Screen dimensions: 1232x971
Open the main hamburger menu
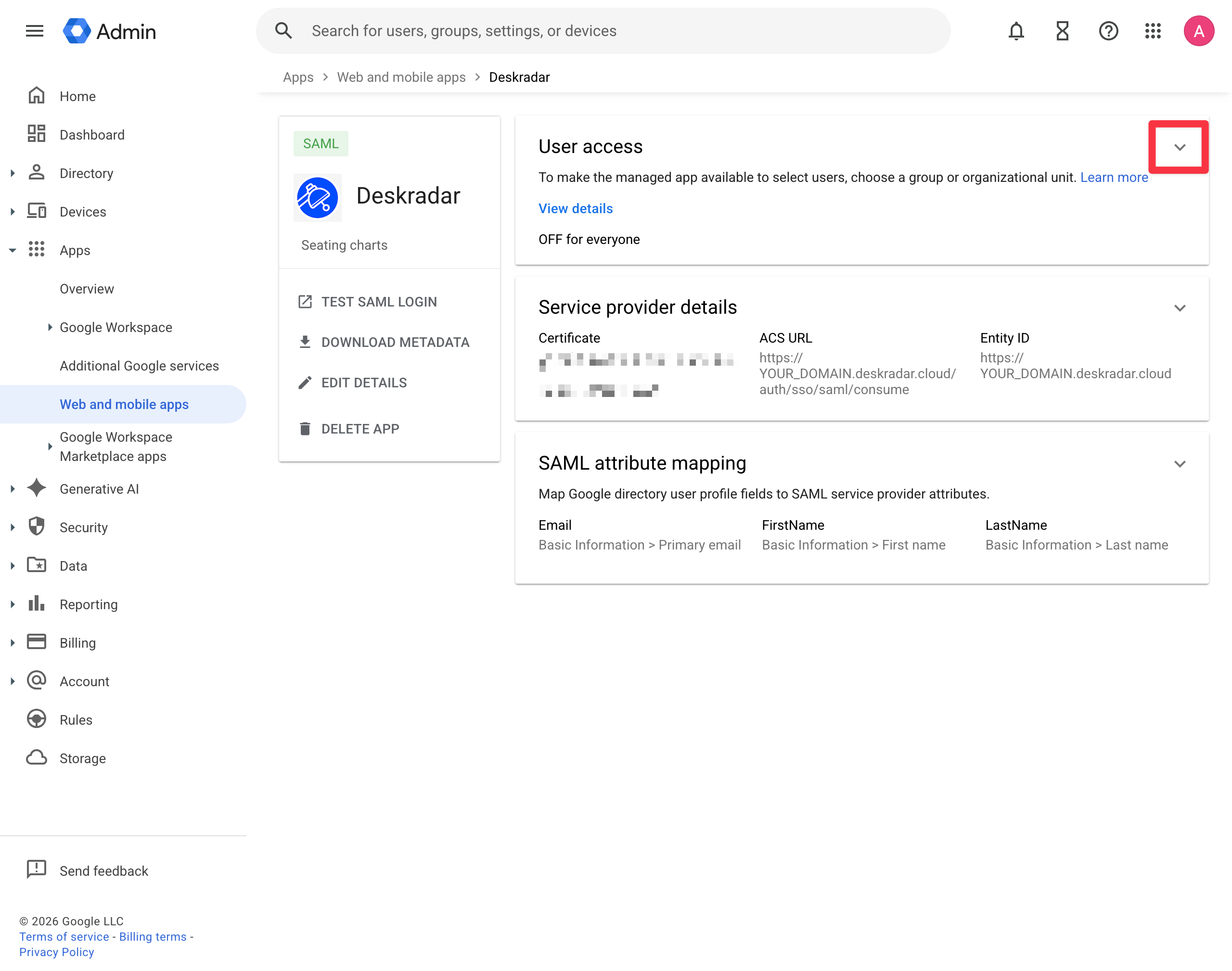pos(35,31)
